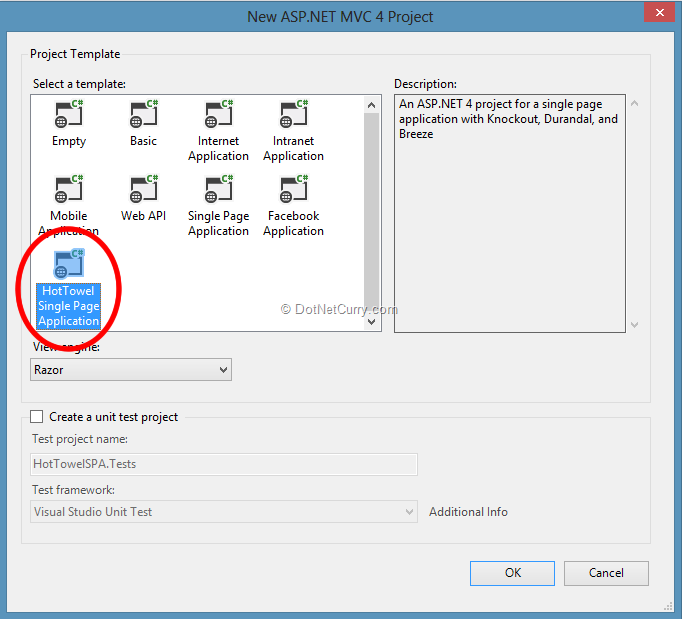
Task: Click template list scroll up arrow
Action: pyautogui.click(x=371, y=105)
